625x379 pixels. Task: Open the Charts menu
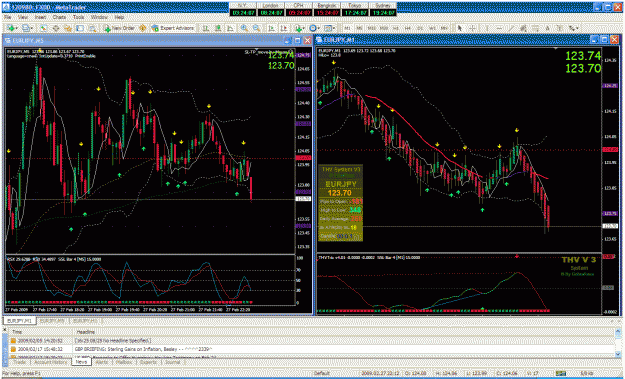pos(59,18)
